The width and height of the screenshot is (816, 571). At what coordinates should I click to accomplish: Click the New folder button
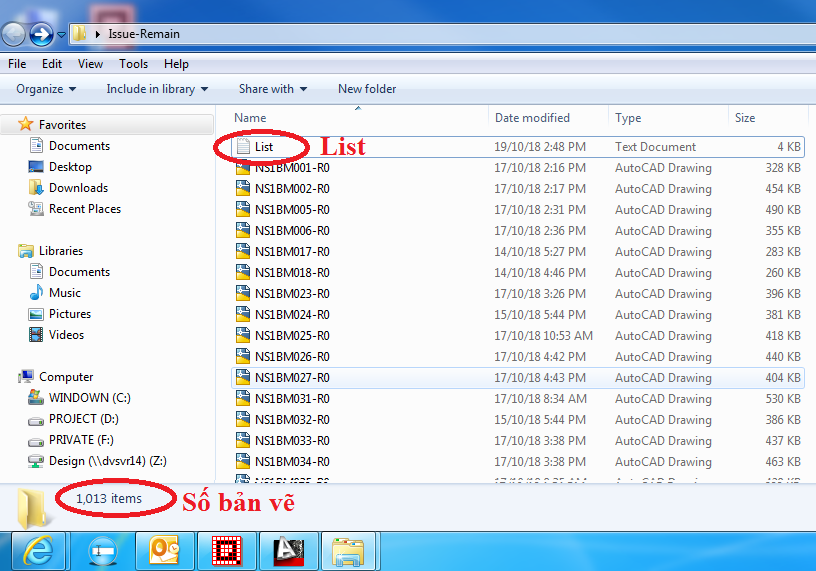point(367,89)
